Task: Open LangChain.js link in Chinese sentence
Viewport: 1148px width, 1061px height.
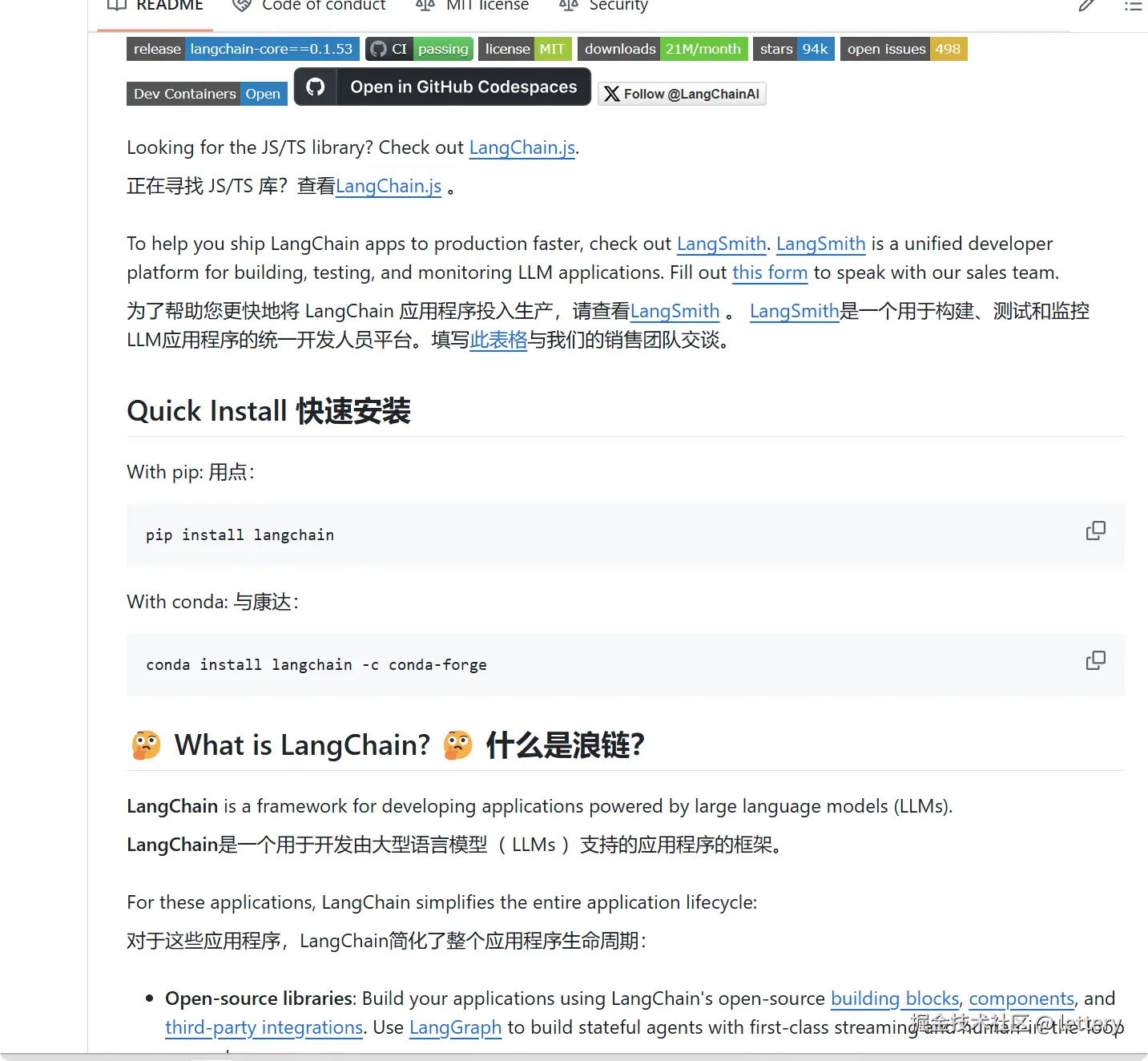Action: pos(389,186)
